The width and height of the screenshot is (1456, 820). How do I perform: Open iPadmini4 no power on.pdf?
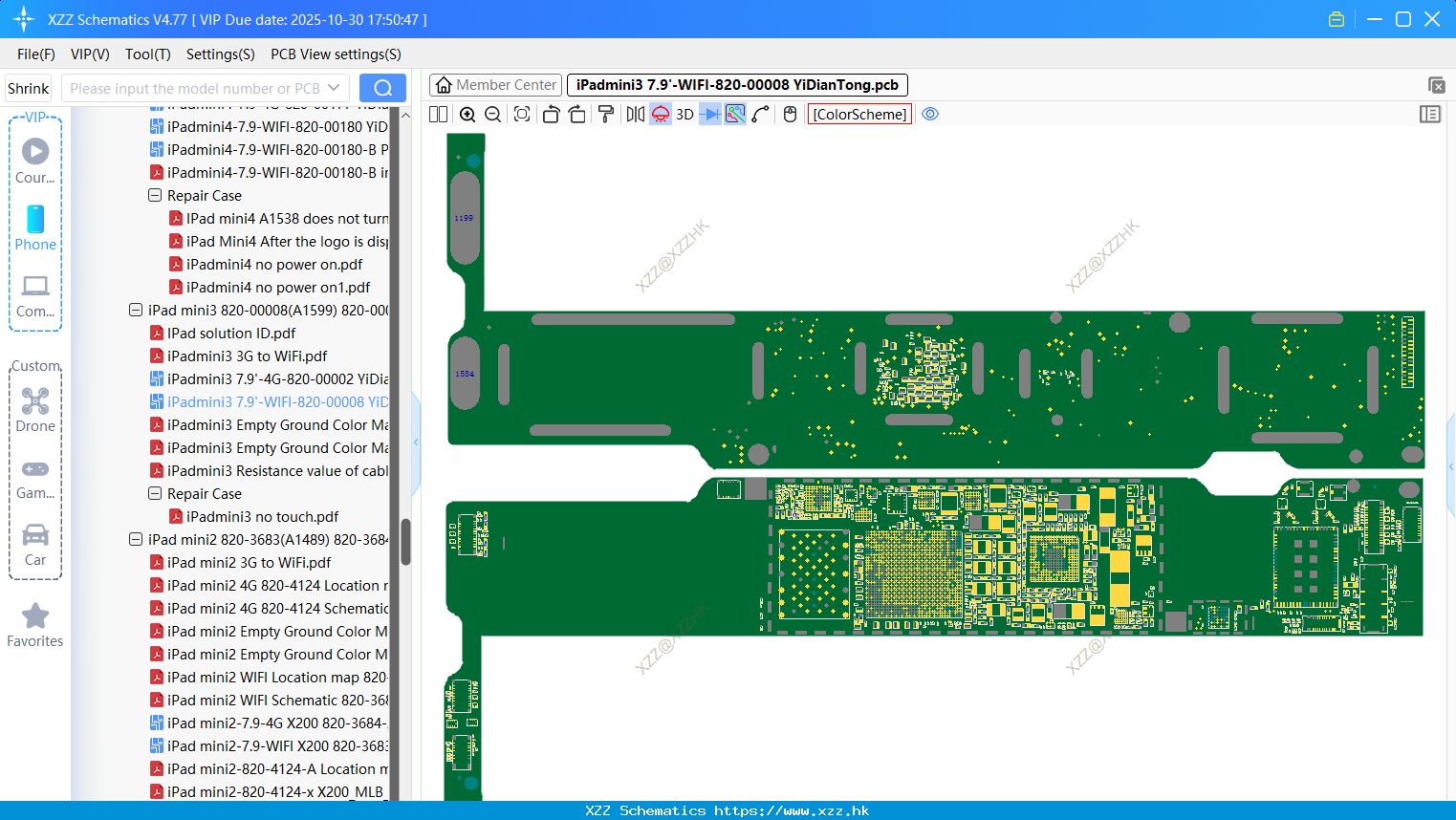coord(266,264)
